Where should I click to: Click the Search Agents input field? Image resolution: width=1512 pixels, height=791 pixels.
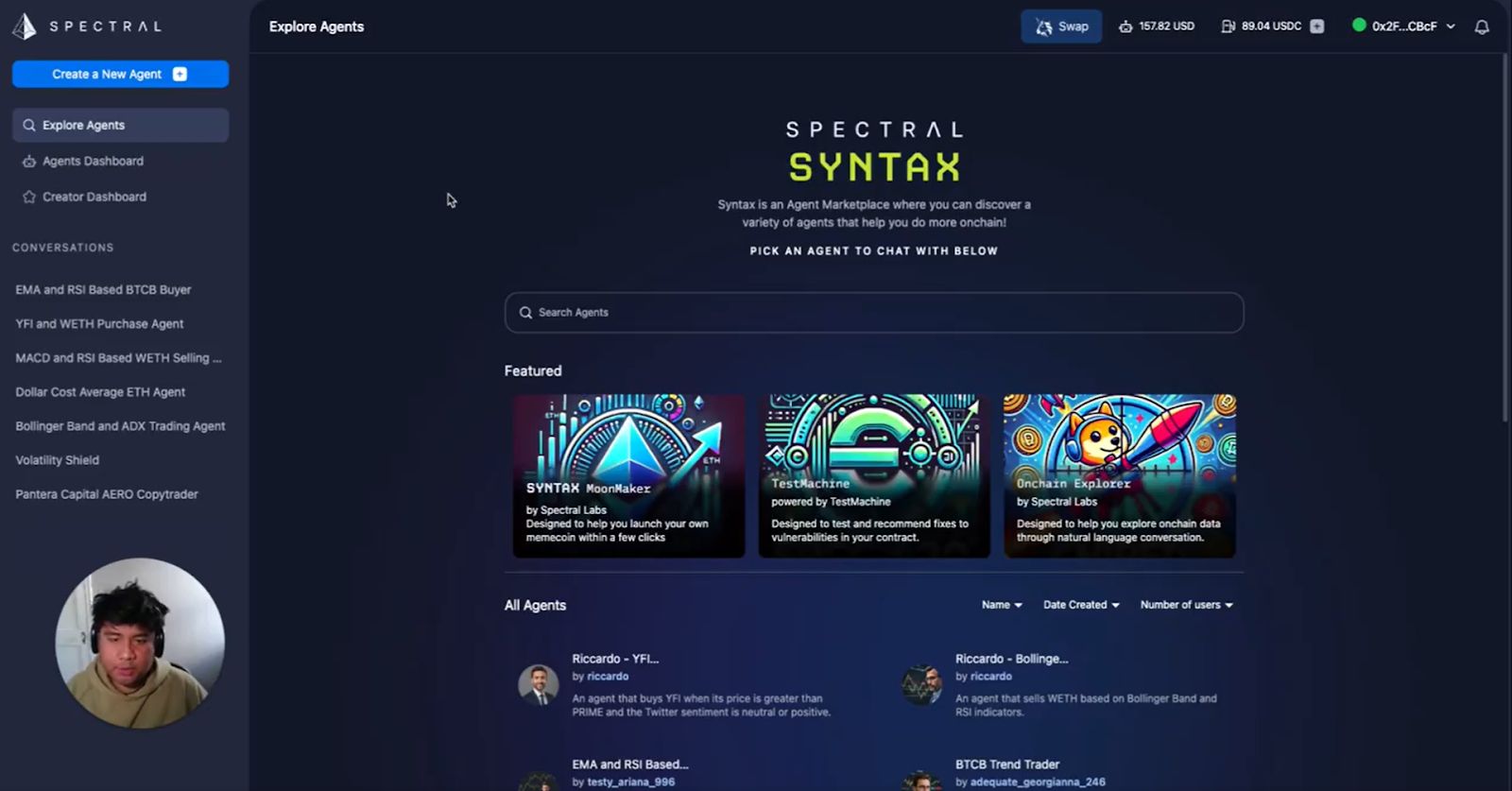tap(874, 313)
